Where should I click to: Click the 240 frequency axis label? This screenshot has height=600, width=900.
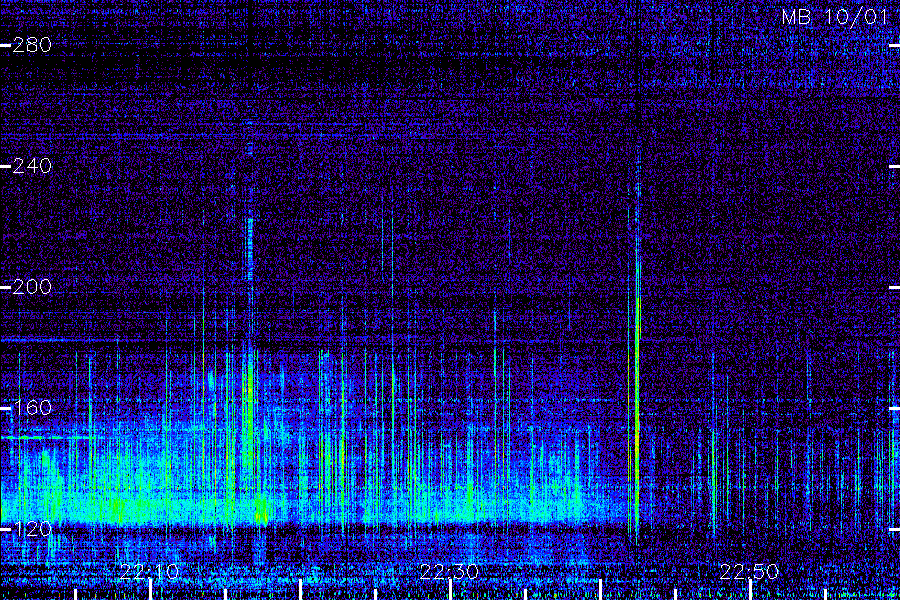32,166
